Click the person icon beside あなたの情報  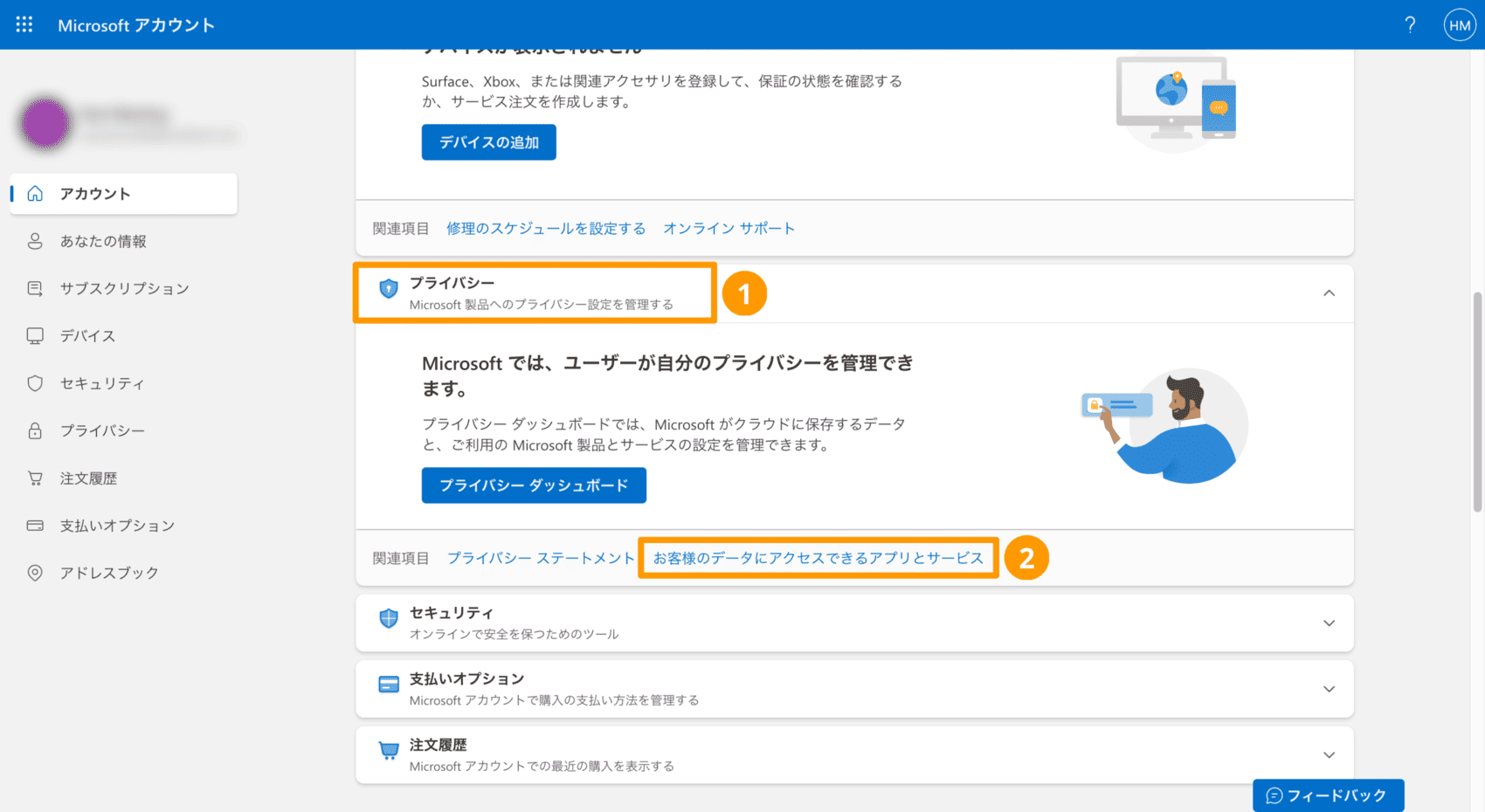pos(35,241)
